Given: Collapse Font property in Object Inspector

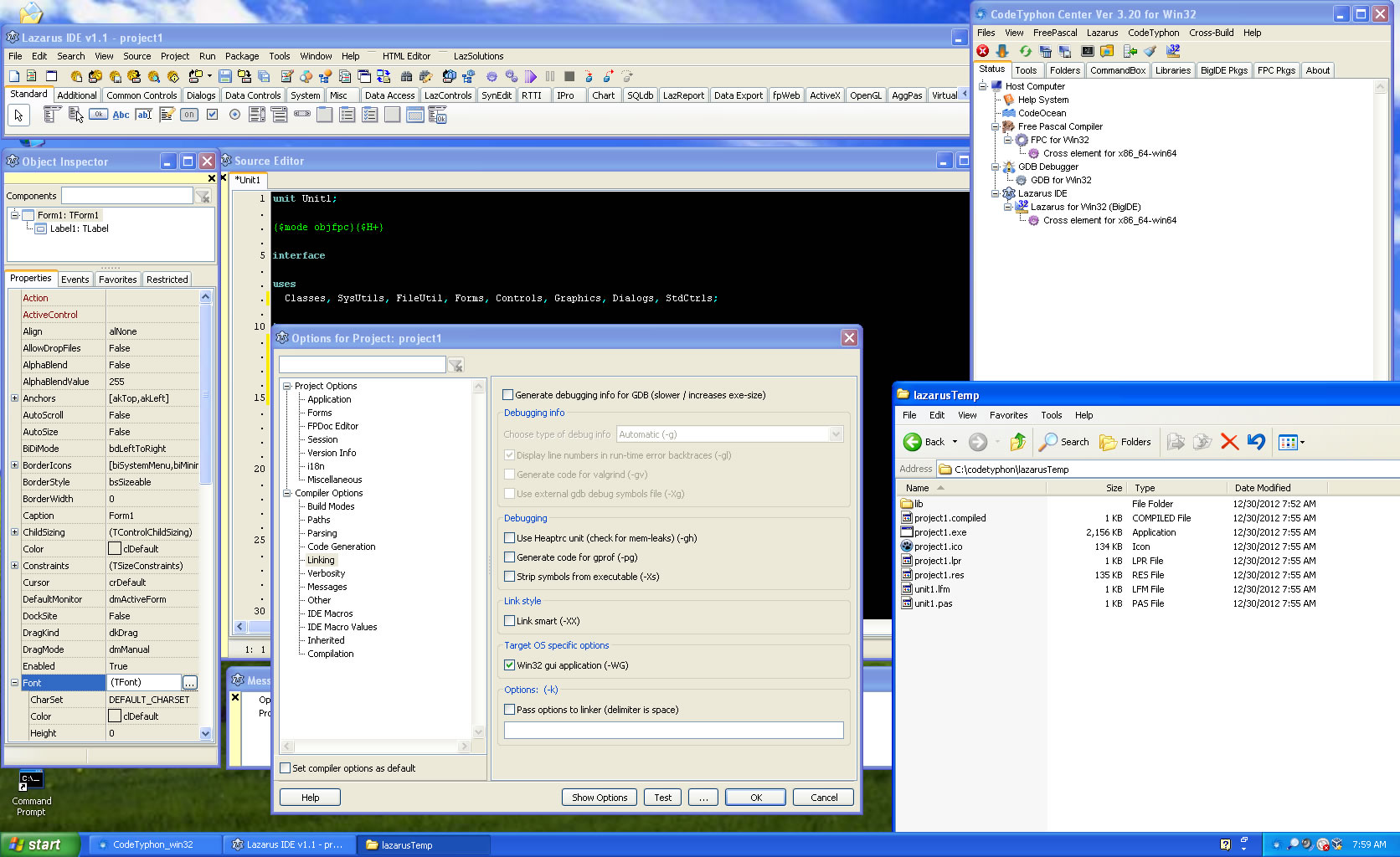Looking at the screenshot, I should (x=14, y=683).
